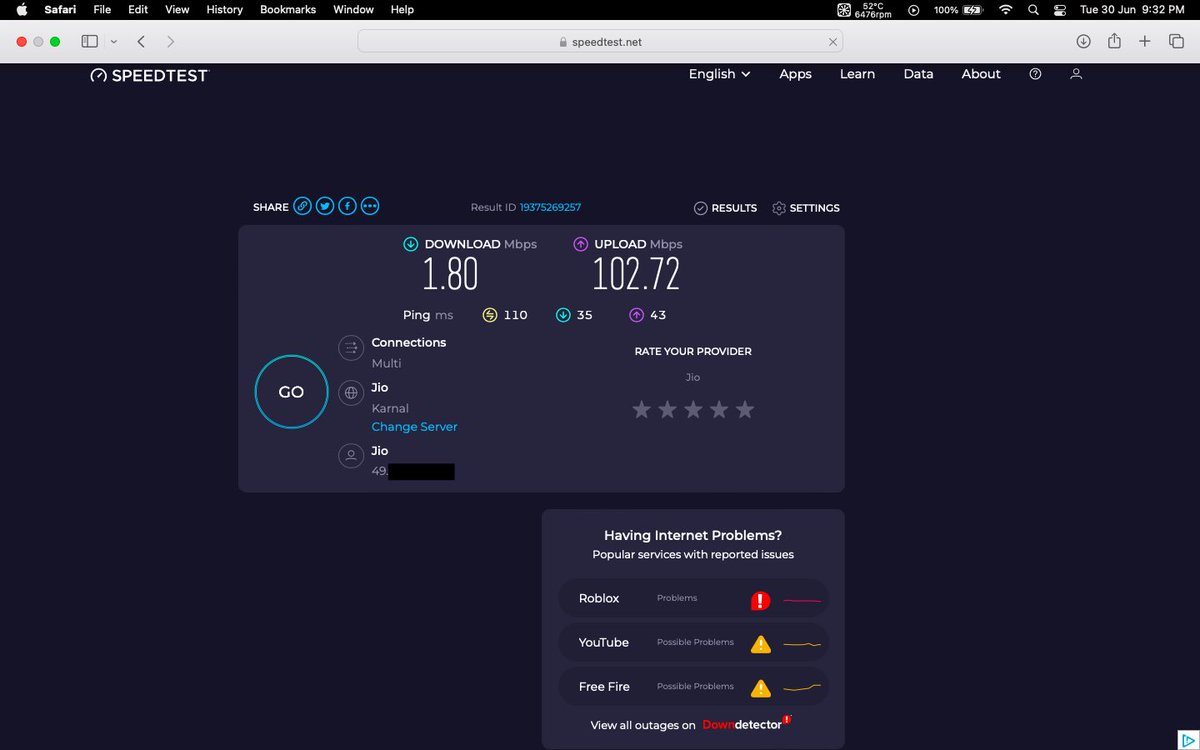This screenshot has height=750, width=1200.
Task: Select the download speed 1.80 value
Action: point(450,274)
